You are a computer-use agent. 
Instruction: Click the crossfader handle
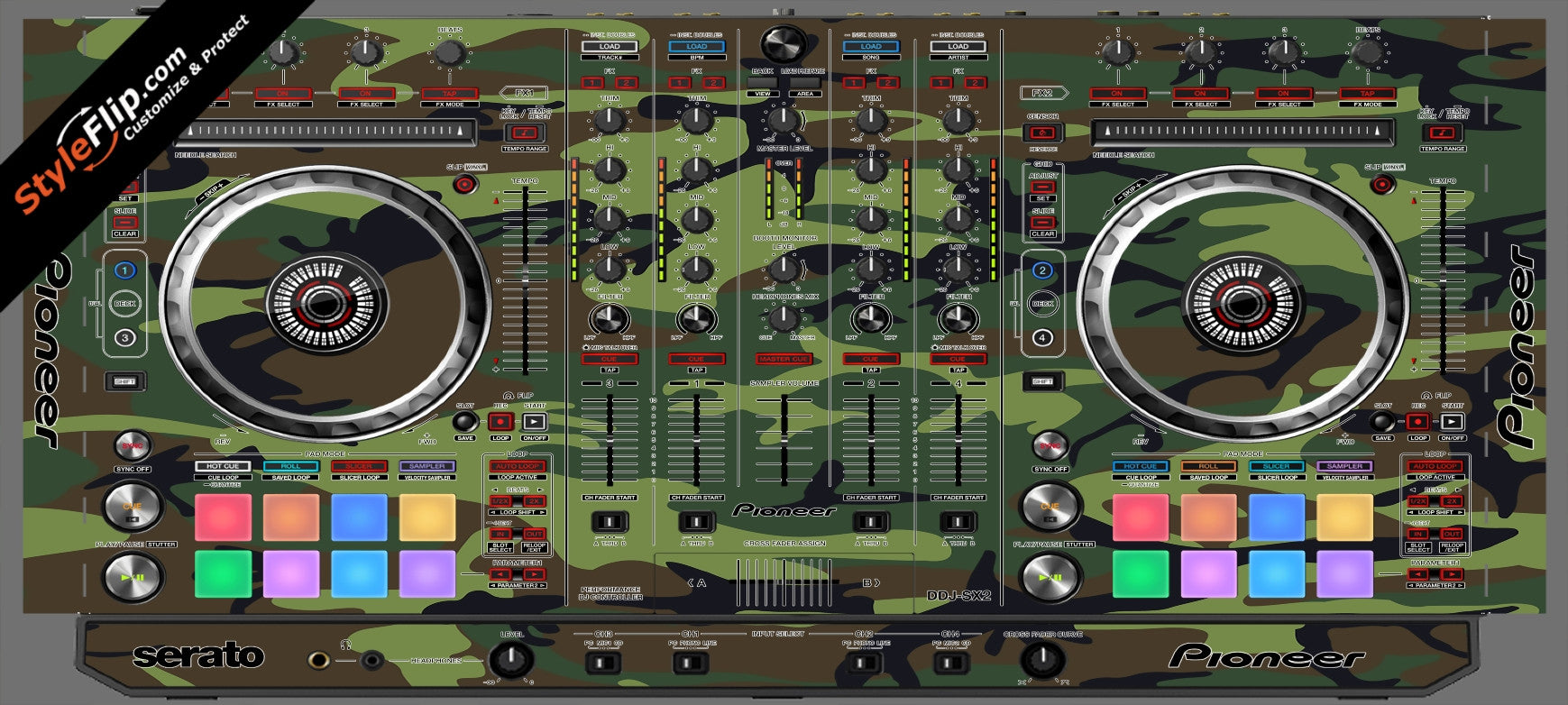(x=784, y=583)
